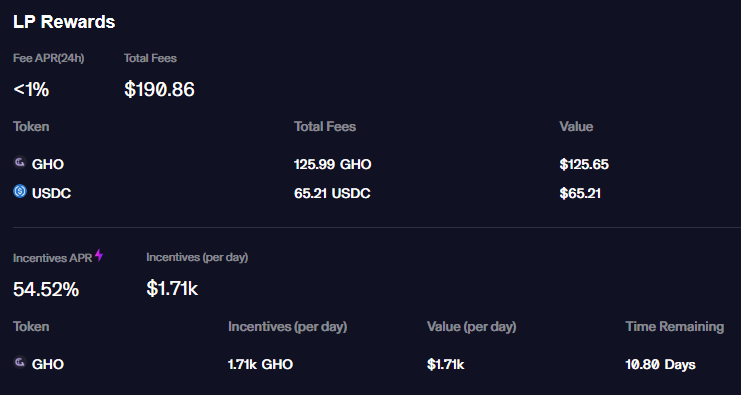Viewport: 741px width, 395px height.
Task: Click the $1.71k incentives per day amount
Action: point(172,288)
